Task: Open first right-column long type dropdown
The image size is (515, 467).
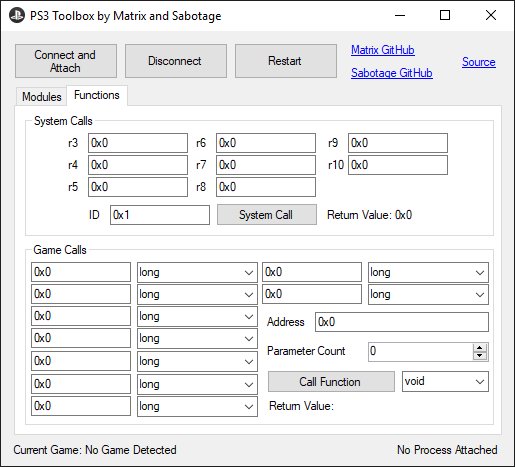Action: click(428, 273)
